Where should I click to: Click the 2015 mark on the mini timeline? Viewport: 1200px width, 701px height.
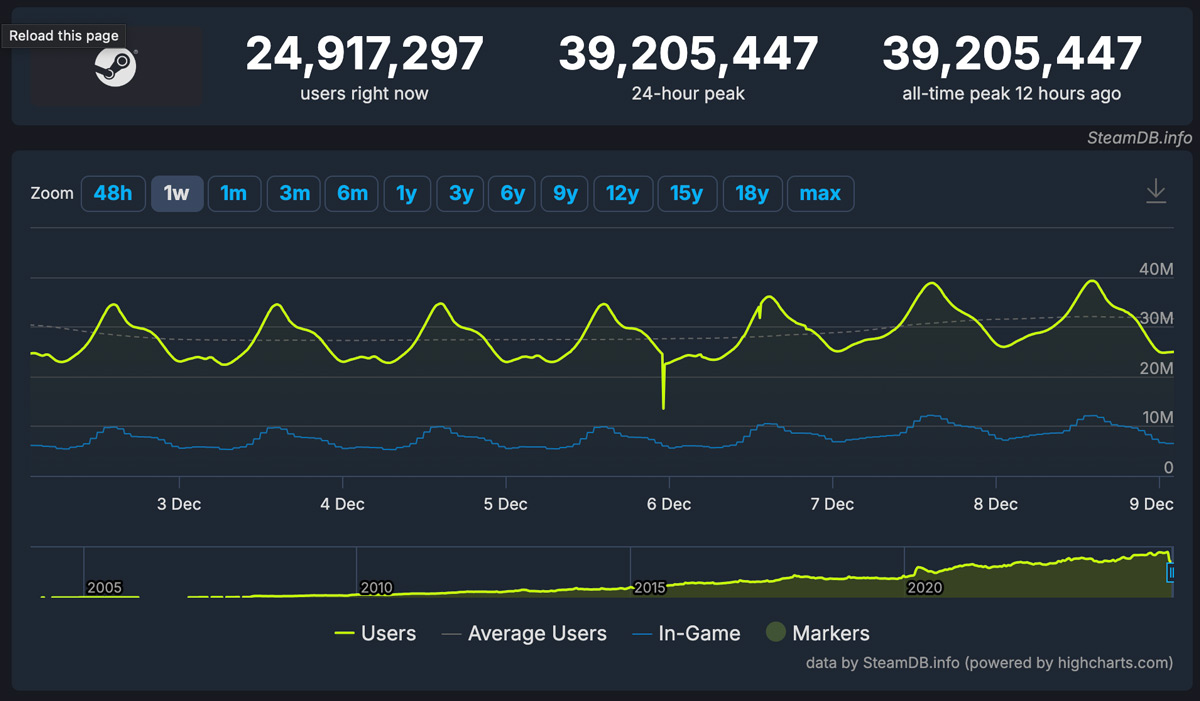point(649,588)
